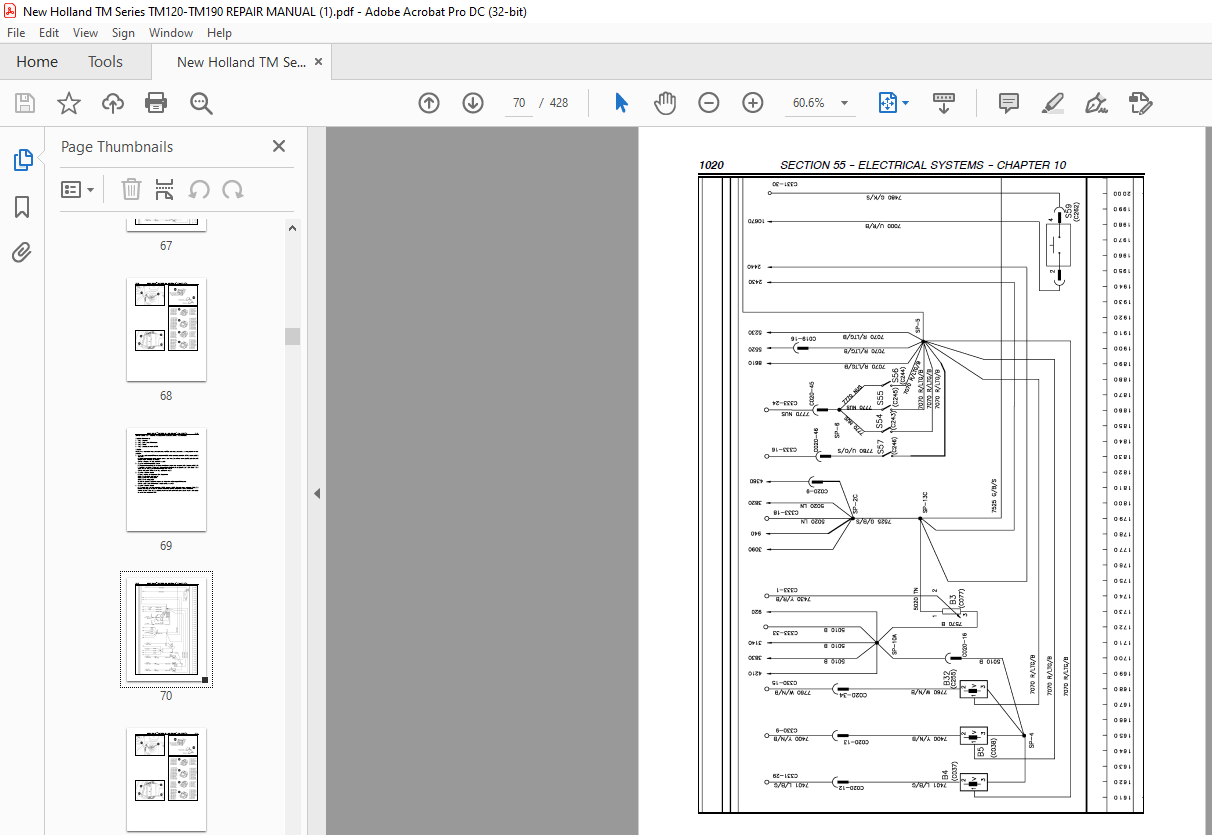Switch to the Tools tab
This screenshot has width=1212, height=835.
point(105,62)
